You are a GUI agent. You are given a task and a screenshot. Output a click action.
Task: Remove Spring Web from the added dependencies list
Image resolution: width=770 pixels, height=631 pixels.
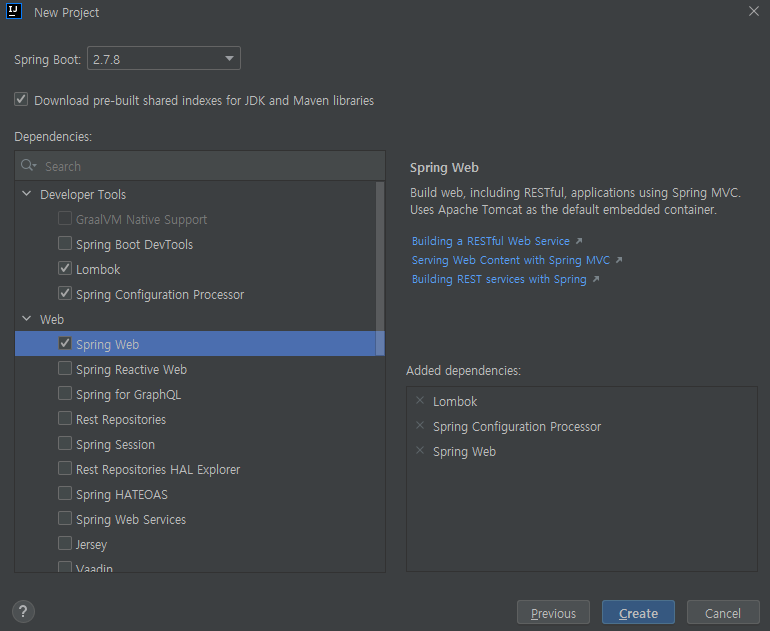tap(420, 451)
